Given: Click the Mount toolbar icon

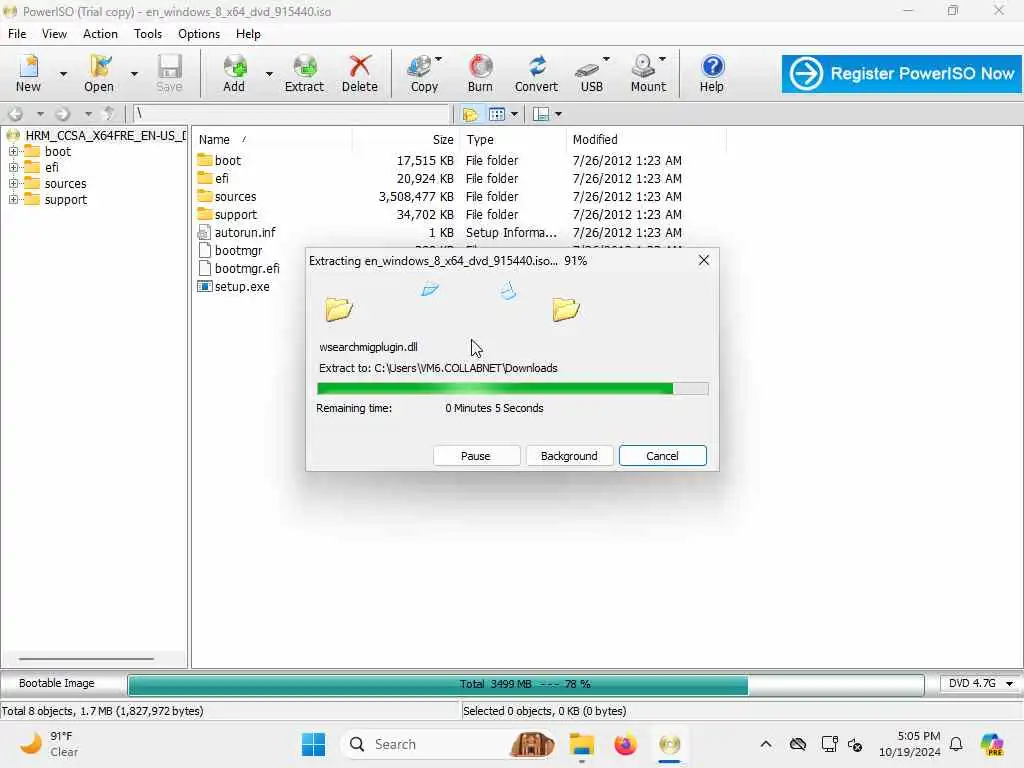Looking at the screenshot, I should (x=647, y=72).
